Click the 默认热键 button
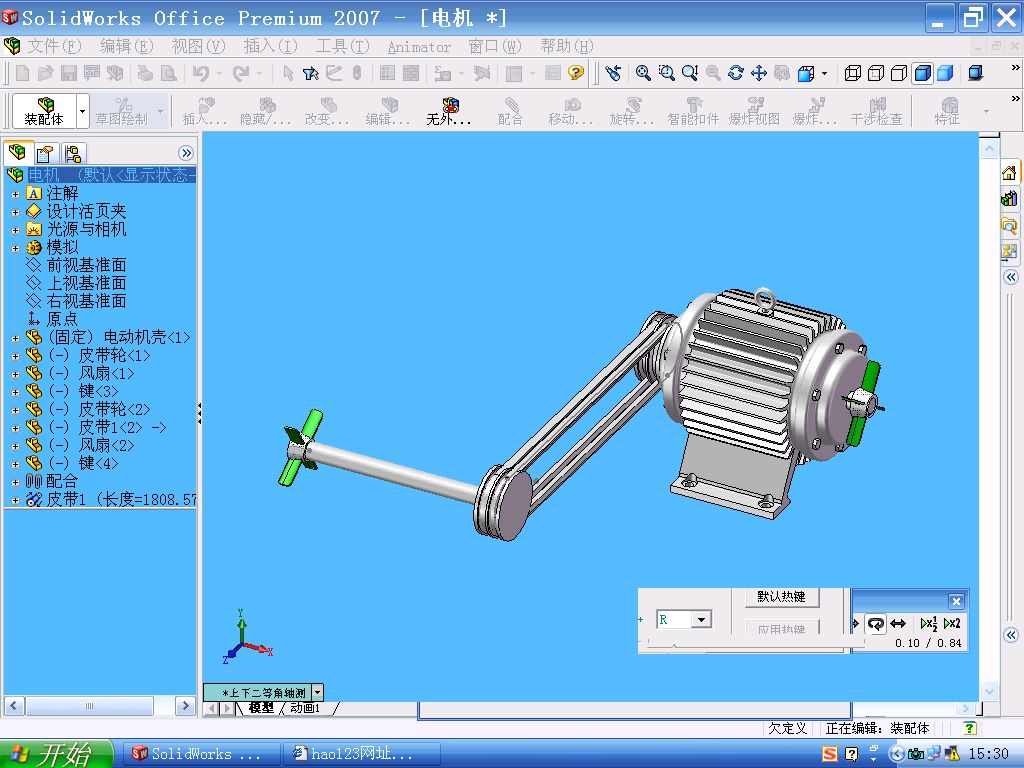The width and height of the screenshot is (1024, 768). pos(781,597)
